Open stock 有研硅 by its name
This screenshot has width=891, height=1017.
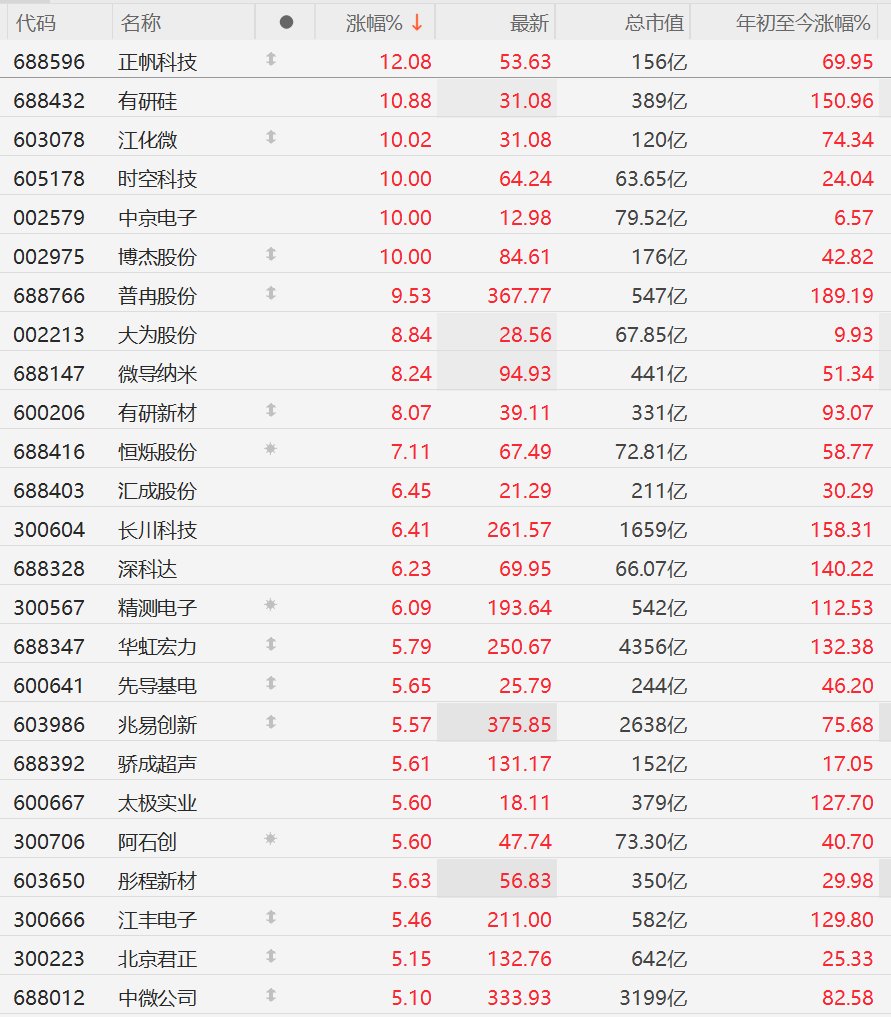click(x=148, y=101)
